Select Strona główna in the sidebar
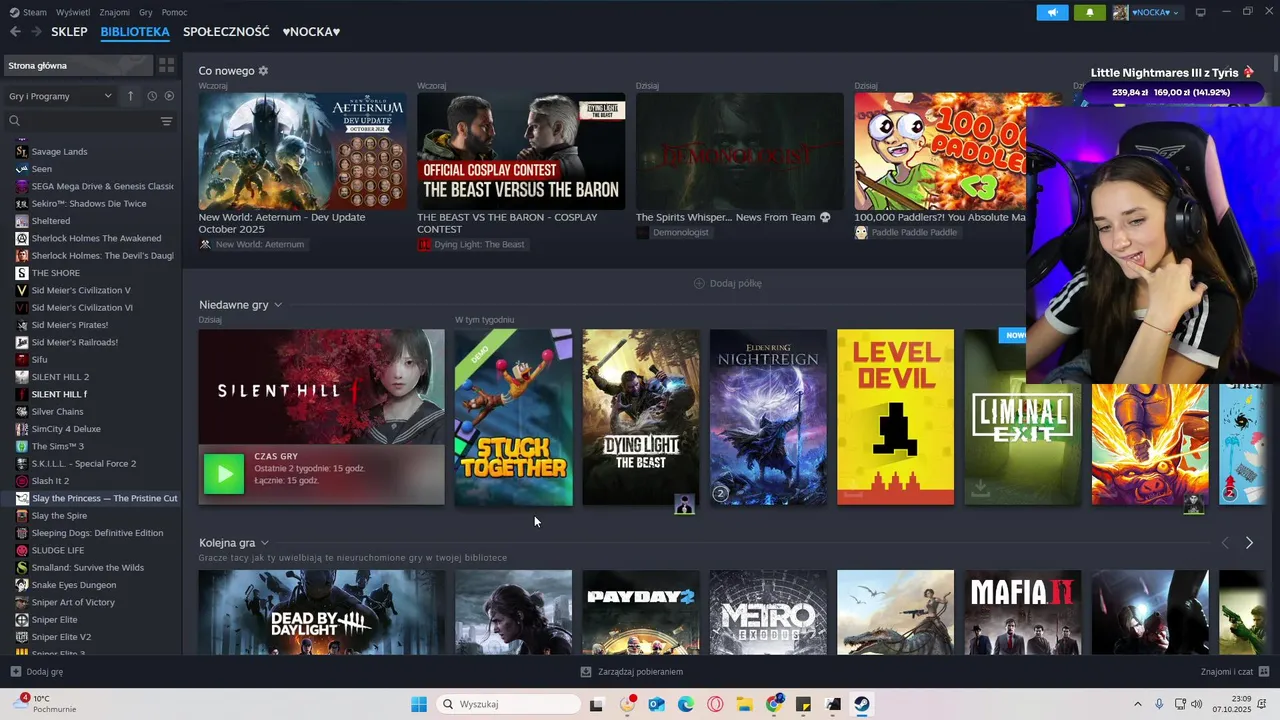This screenshot has height=720, width=1280. point(78,65)
